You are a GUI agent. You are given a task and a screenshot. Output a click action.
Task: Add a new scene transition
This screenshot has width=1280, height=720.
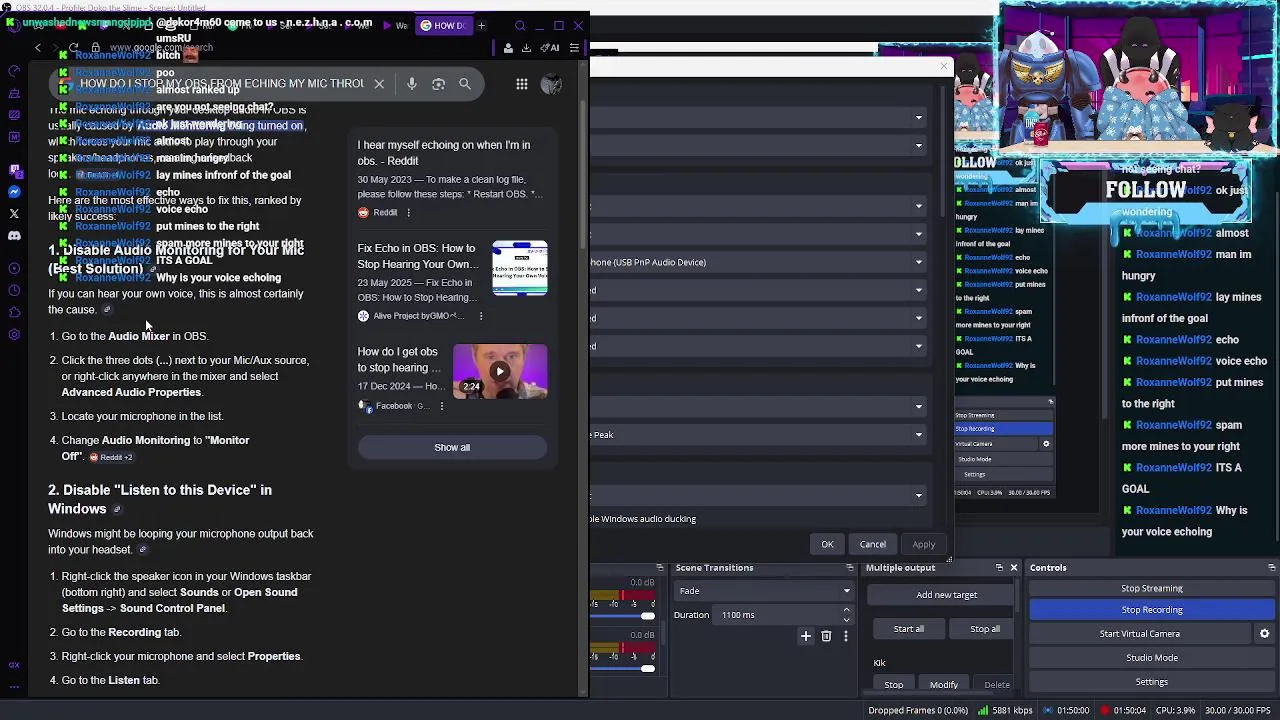[806, 636]
